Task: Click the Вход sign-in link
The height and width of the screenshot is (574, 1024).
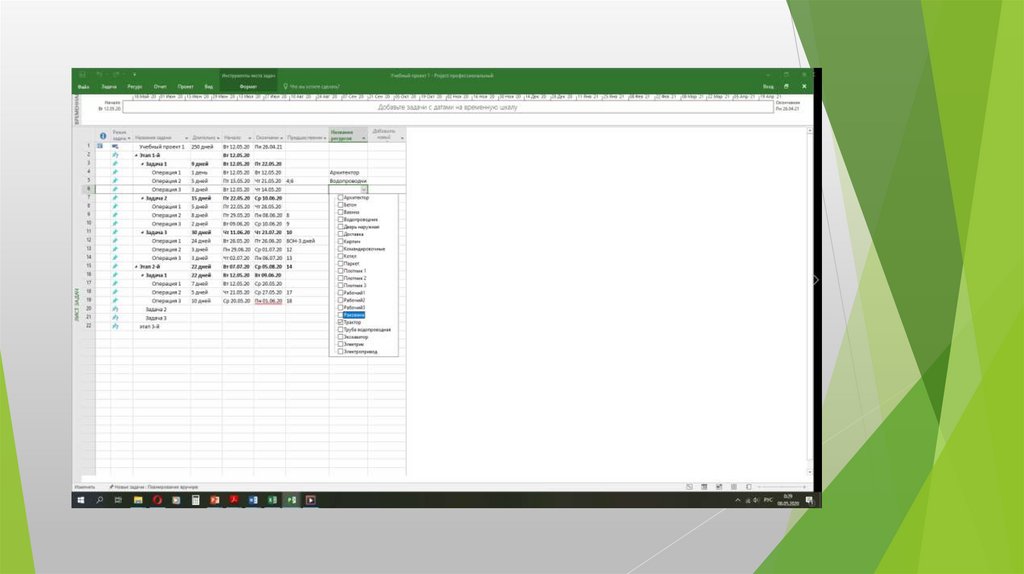Action: pyautogui.click(x=768, y=86)
